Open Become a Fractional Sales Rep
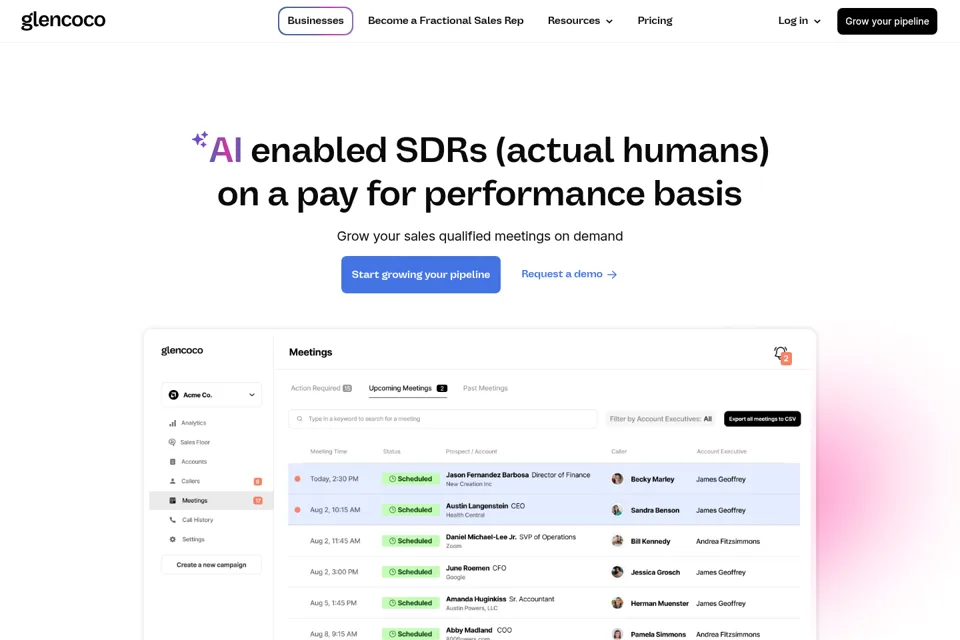Viewport: 960px width, 640px height. tap(446, 21)
